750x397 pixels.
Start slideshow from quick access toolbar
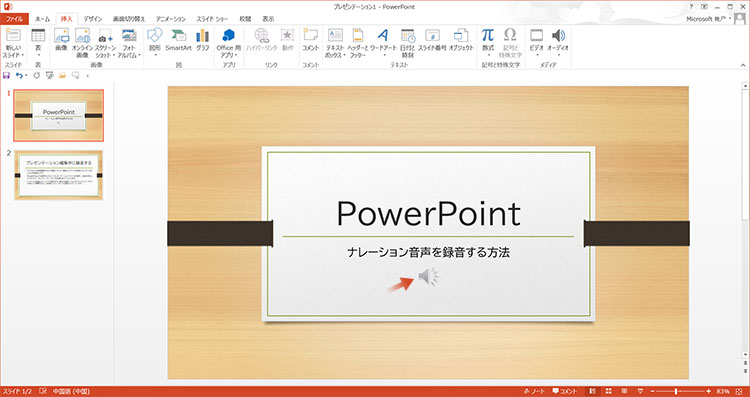tap(49, 75)
